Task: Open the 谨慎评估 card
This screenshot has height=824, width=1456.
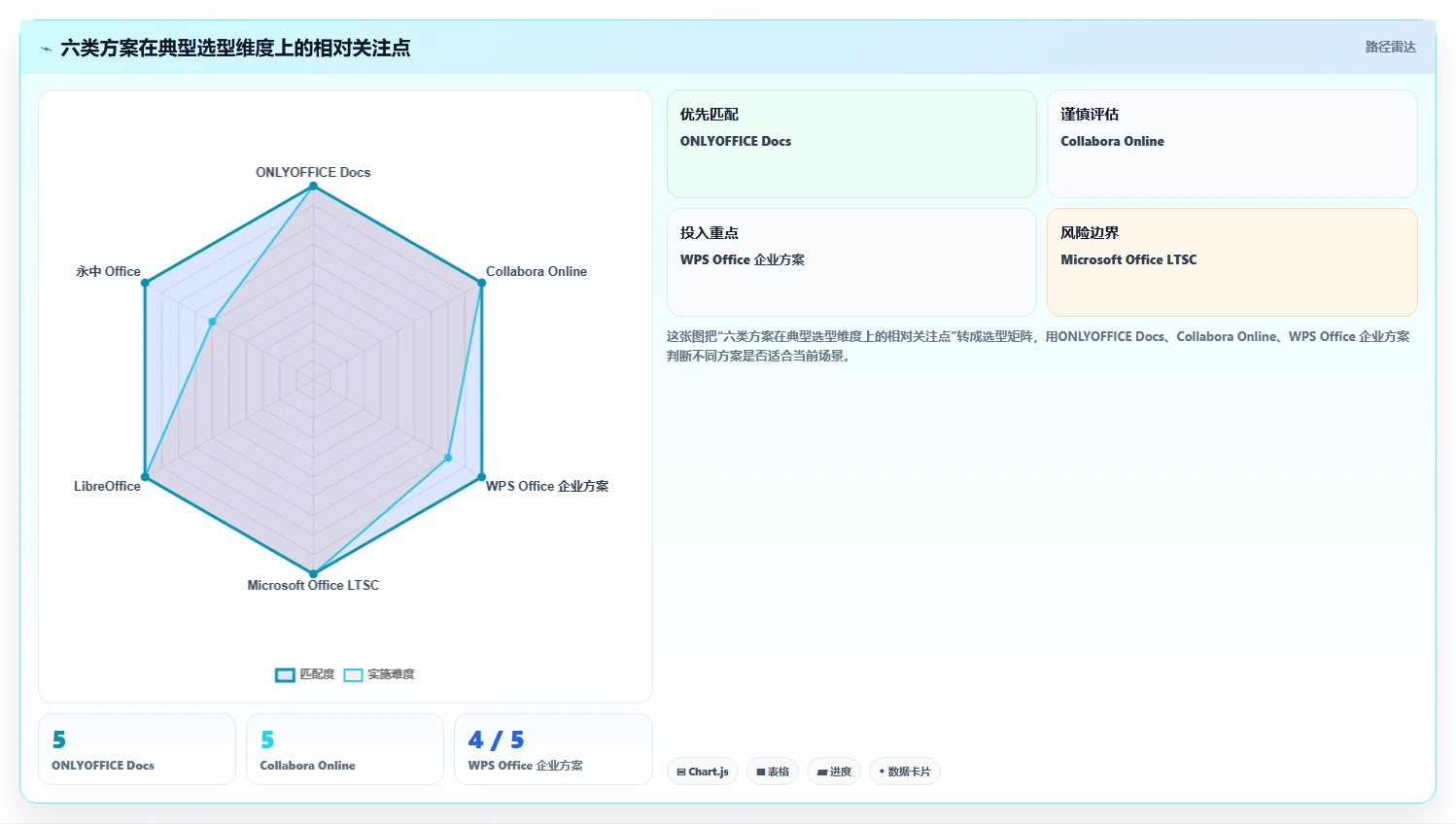Action: click(1231, 144)
